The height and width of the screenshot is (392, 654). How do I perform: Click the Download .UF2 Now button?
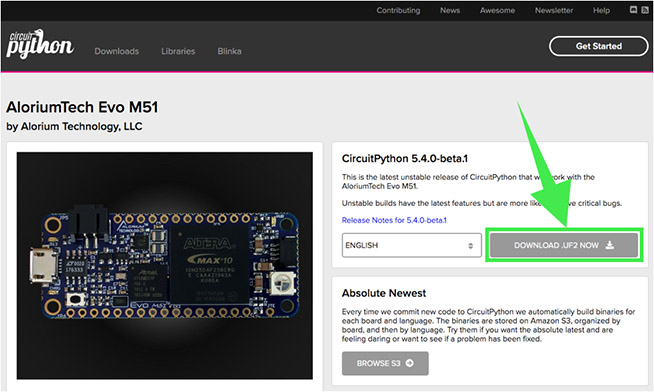(x=564, y=245)
